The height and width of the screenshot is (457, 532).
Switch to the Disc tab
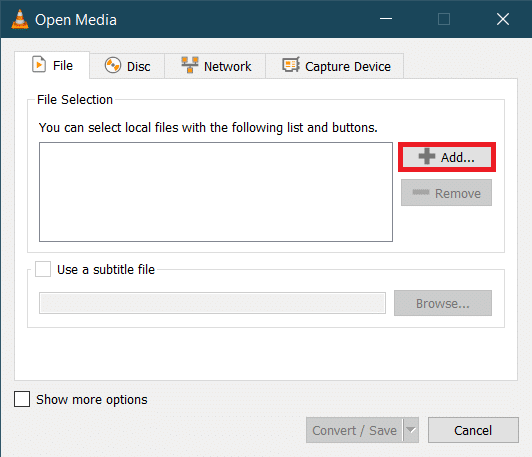127,66
